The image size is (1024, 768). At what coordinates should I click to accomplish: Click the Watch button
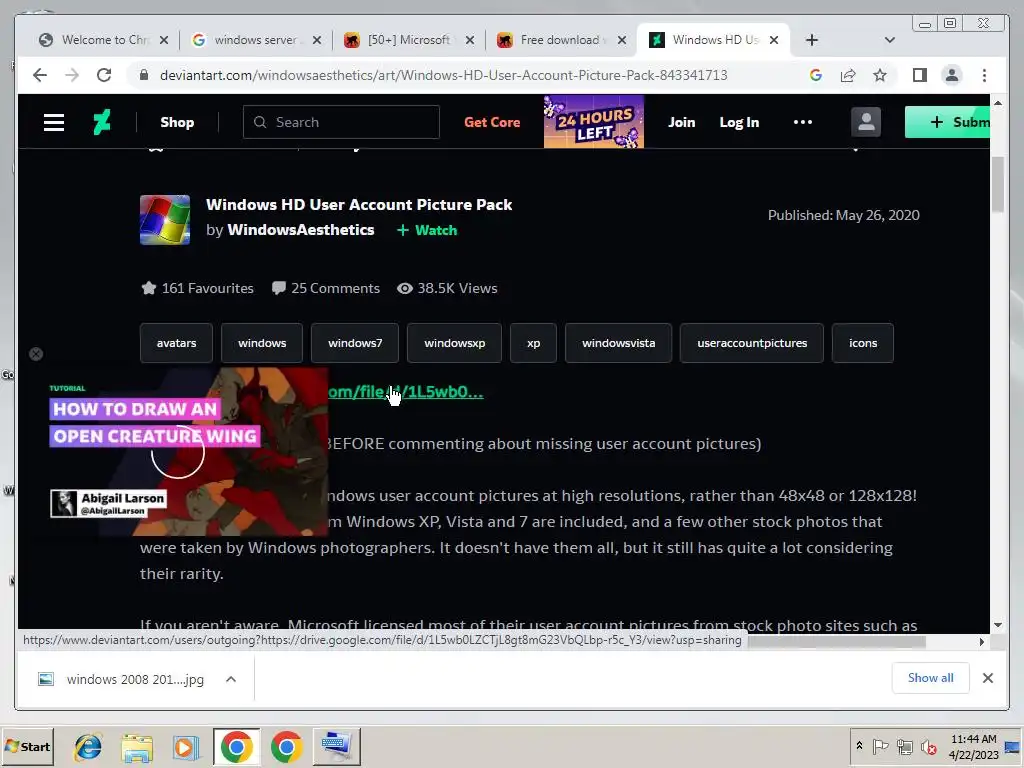(x=427, y=230)
